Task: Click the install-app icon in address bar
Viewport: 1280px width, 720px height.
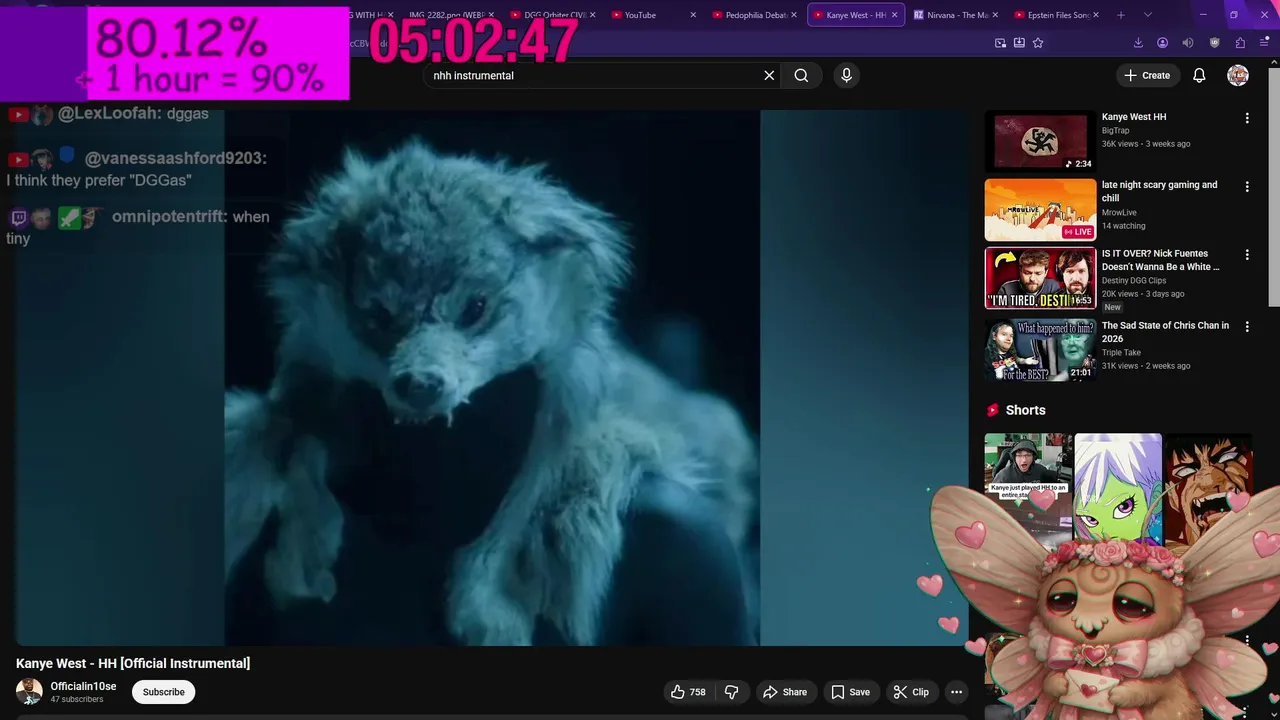Action: click(1019, 43)
